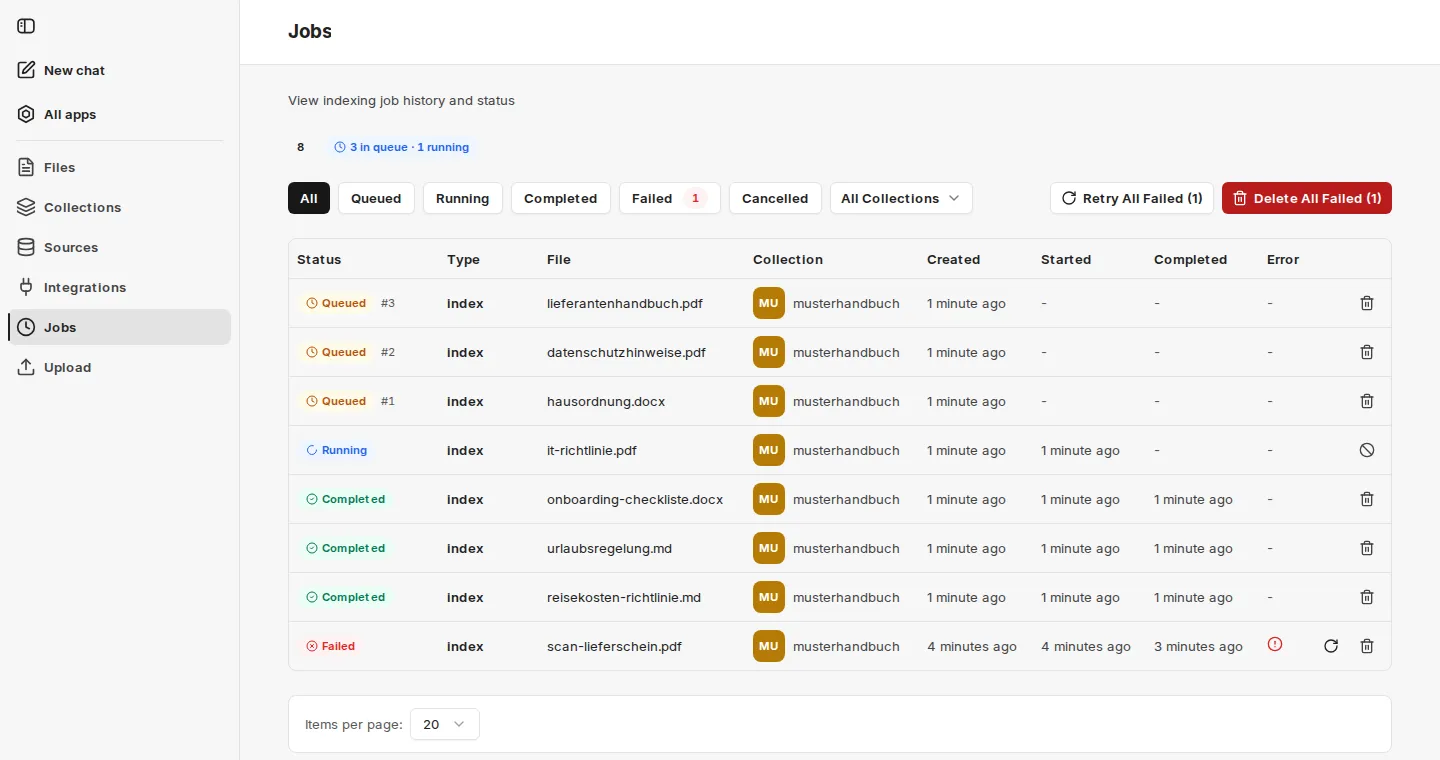Delete the datenschutzhinweise.pdf job

tap(1367, 352)
